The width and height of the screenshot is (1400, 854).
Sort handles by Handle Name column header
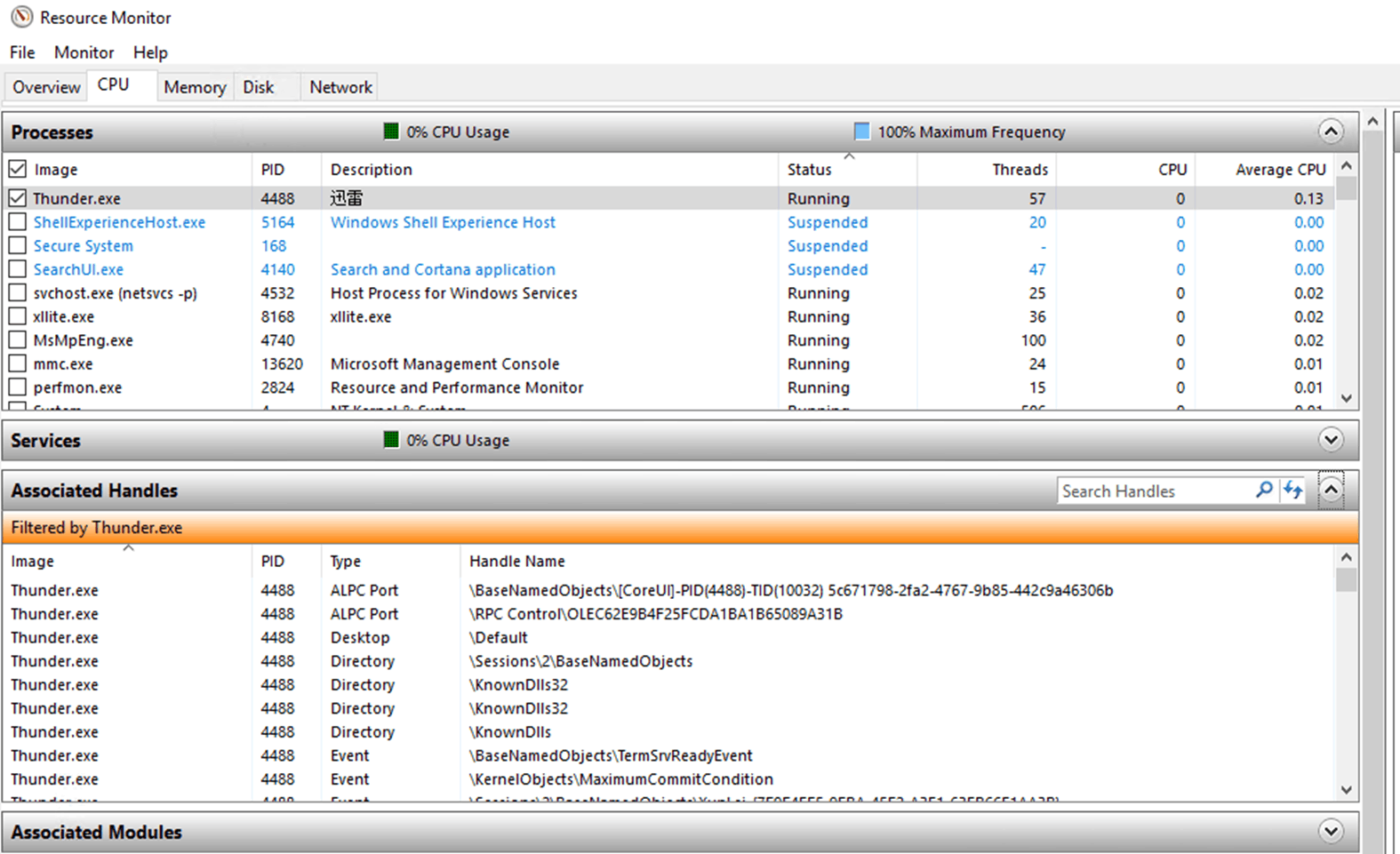(x=516, y=561)
